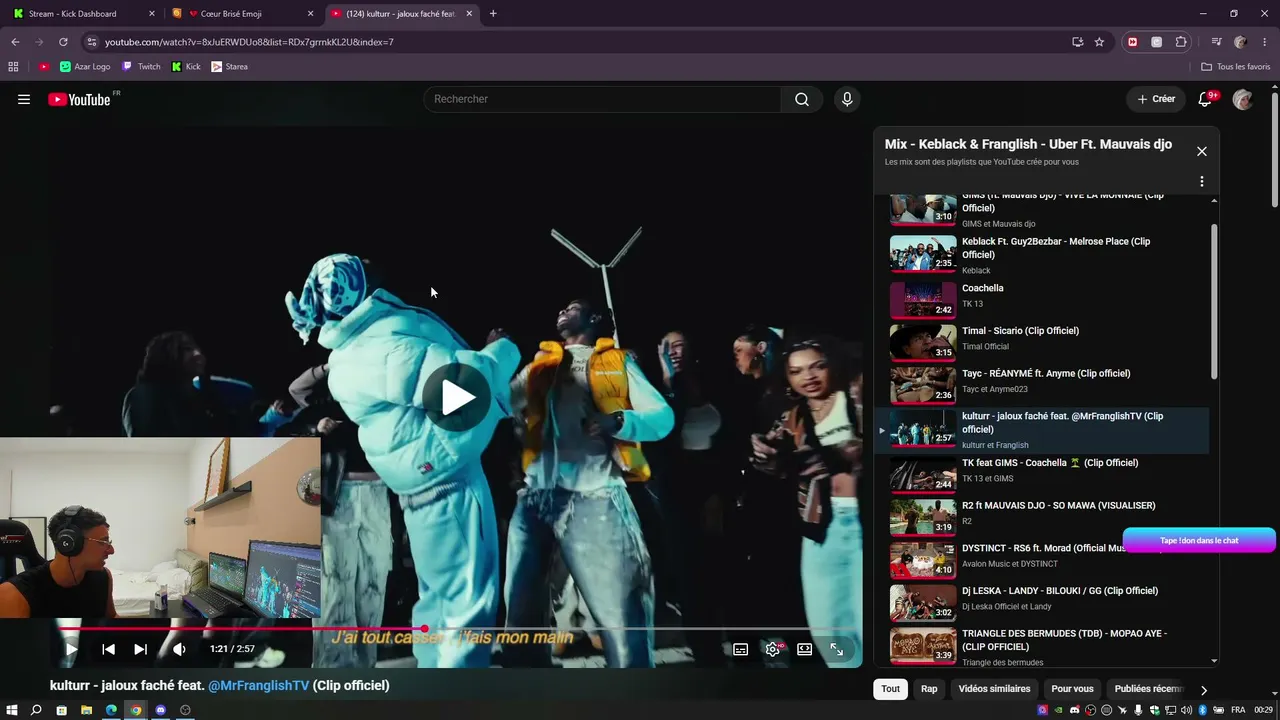Image resolution: width=1280 pixels, height=720 pixels.
Task: Reload the current page
Action: click(63, 42)
